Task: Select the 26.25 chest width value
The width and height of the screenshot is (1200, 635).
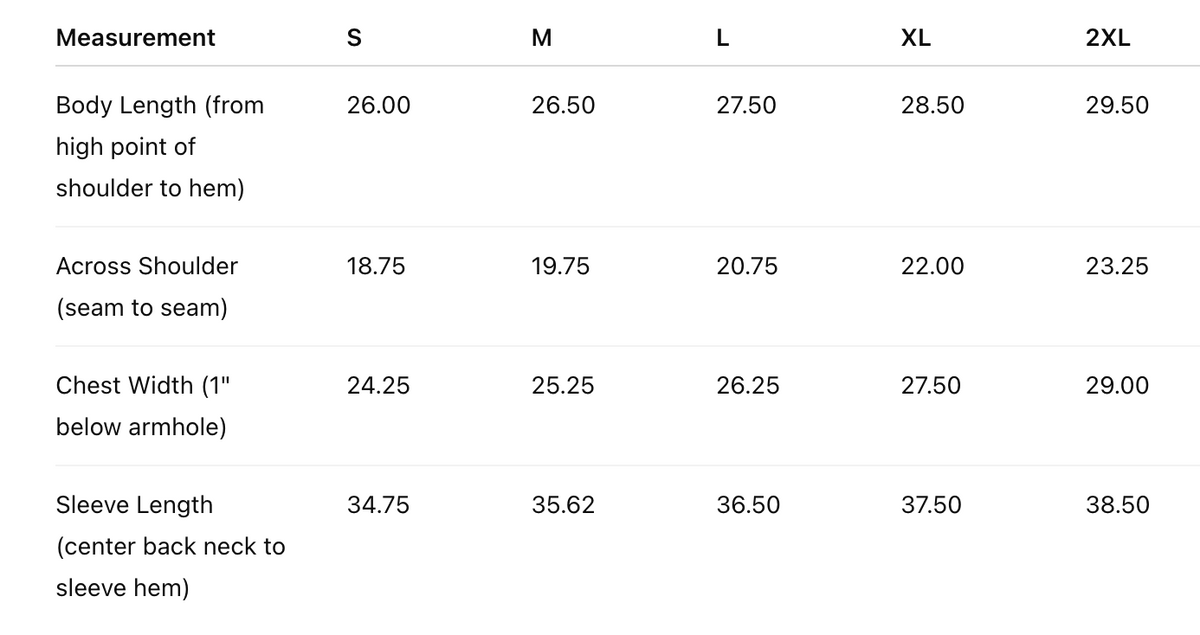Action: point(748,385)
